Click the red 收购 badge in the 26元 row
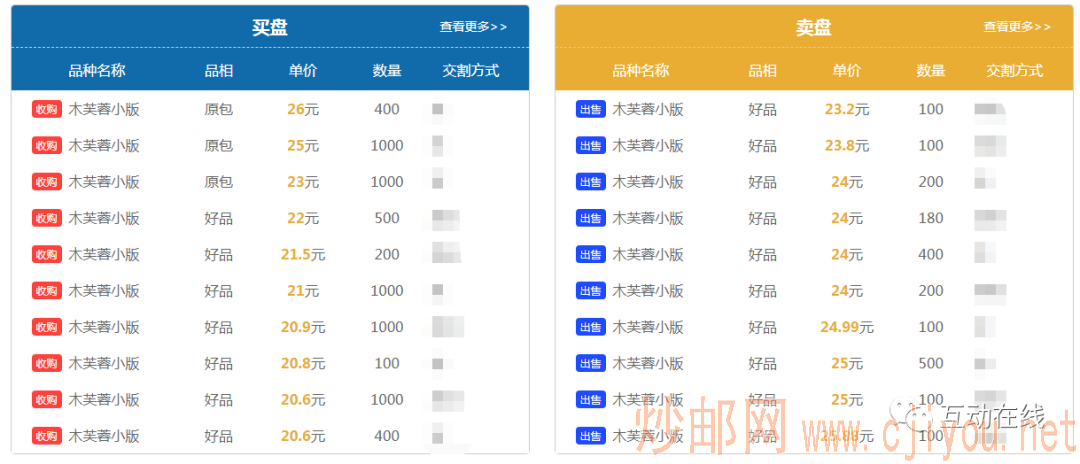This screenshot has height=464, width=1080. [46, 110]
